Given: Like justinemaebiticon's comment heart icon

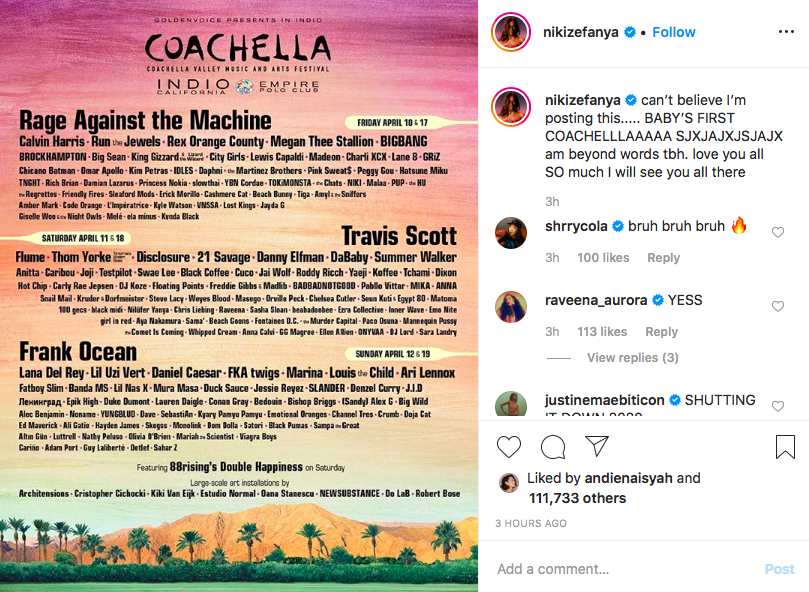Looking at the screenshot, I should tap(778, 406).
